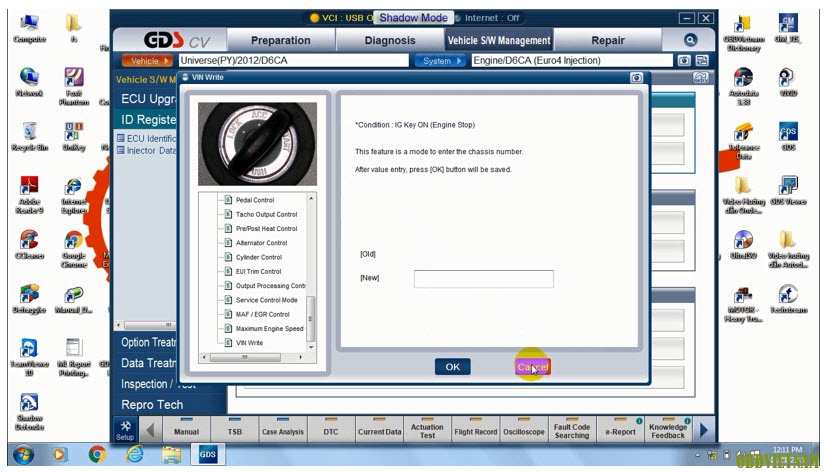Open Oscilloscope in bottom toolbar

(524, 430)
